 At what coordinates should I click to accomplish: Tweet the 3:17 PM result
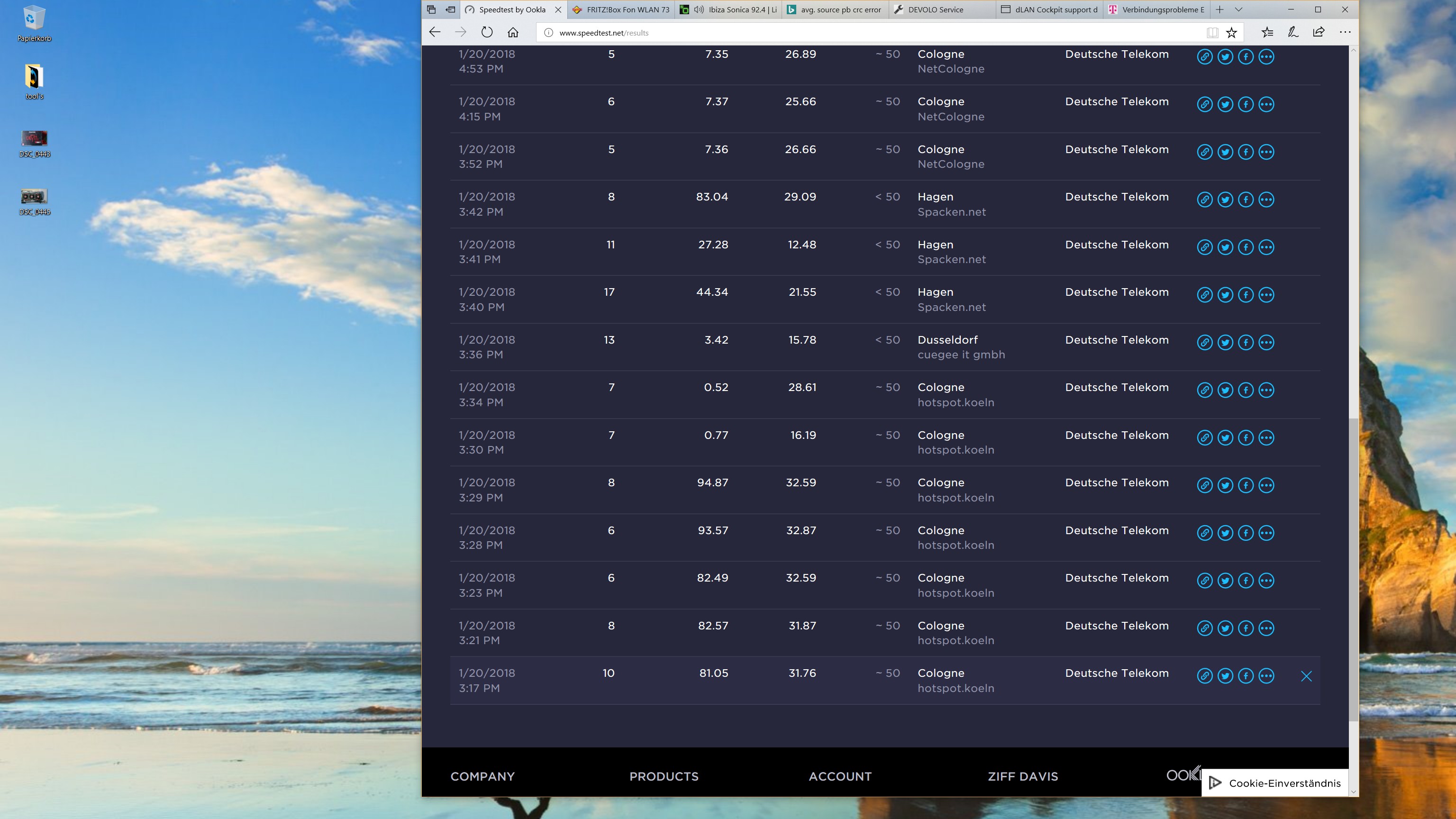pos(1225,676)
